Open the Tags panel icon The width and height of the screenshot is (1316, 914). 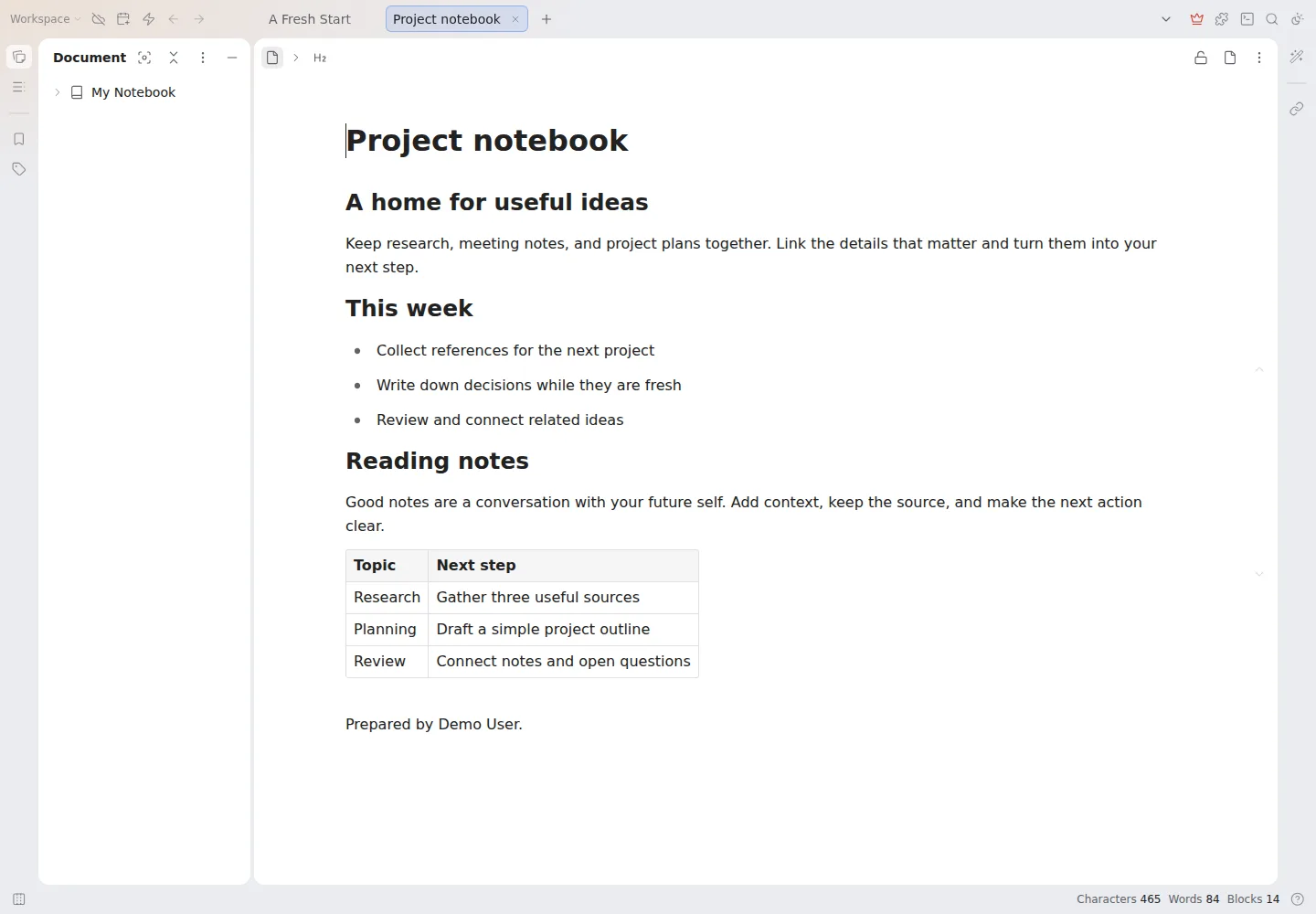tap(19, 169)
